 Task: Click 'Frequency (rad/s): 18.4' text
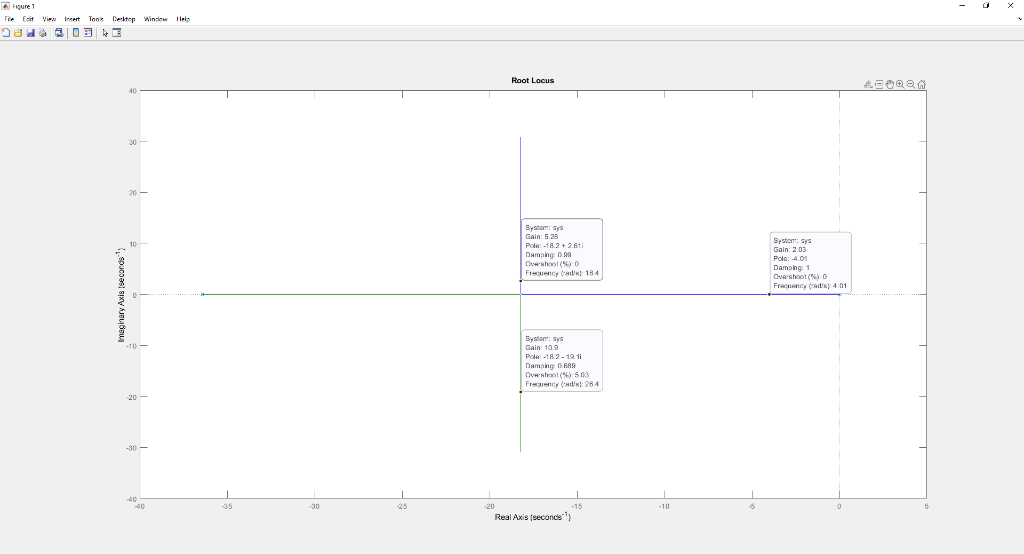[x=562, y=273]
